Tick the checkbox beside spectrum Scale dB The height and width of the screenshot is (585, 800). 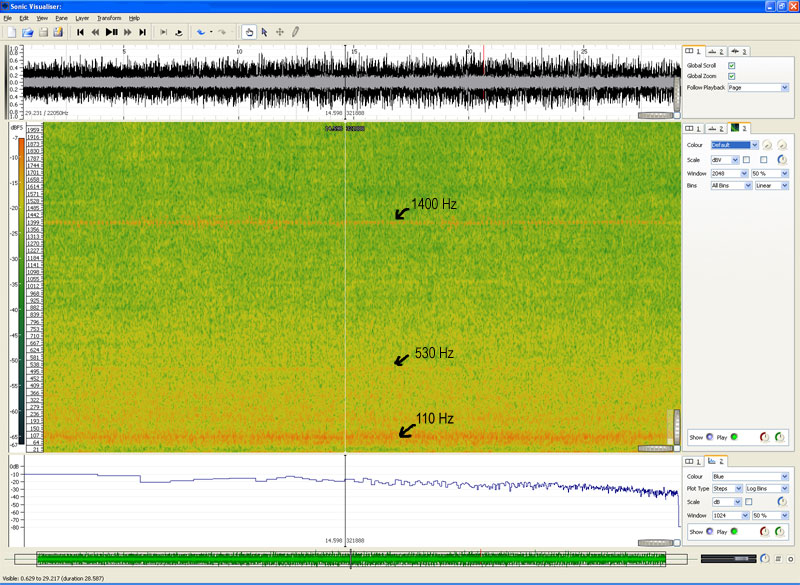tap(748, 502)
